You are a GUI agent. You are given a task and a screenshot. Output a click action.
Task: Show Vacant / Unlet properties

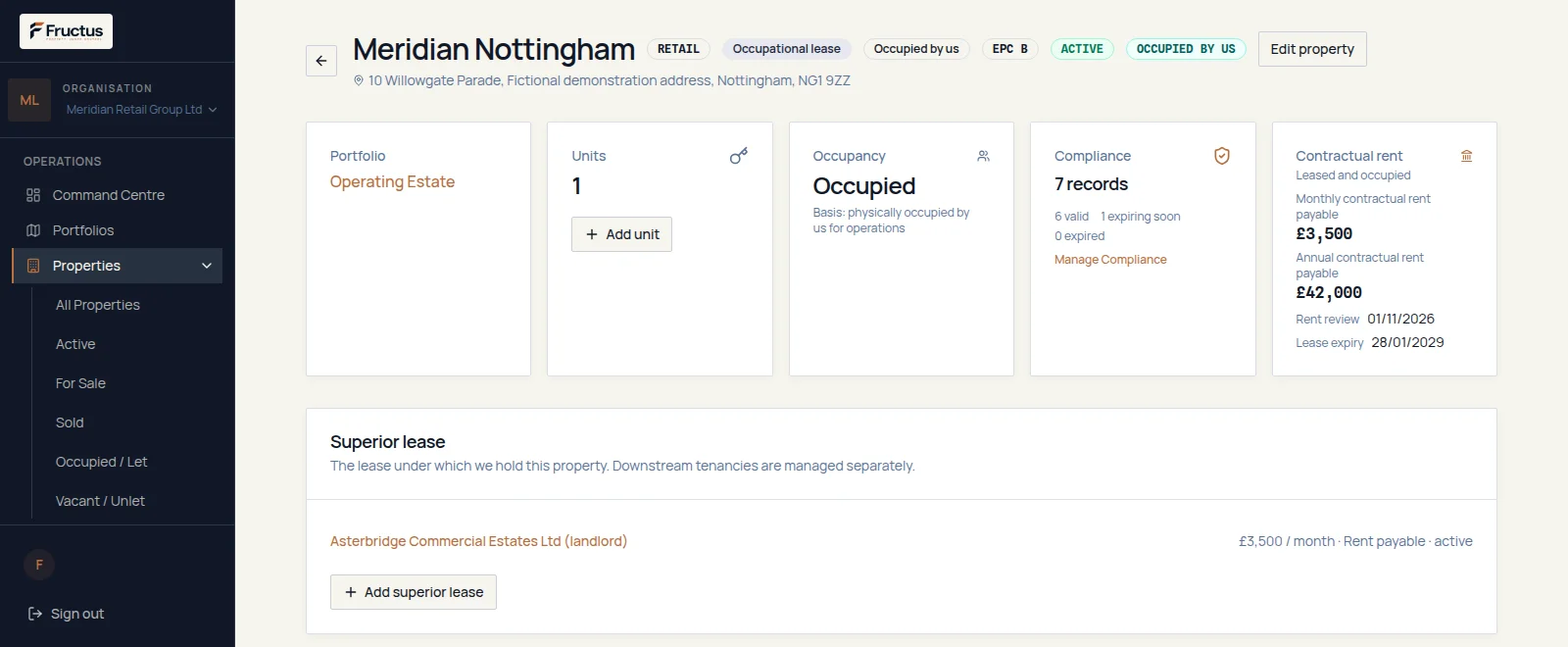[x=100, y=501]
